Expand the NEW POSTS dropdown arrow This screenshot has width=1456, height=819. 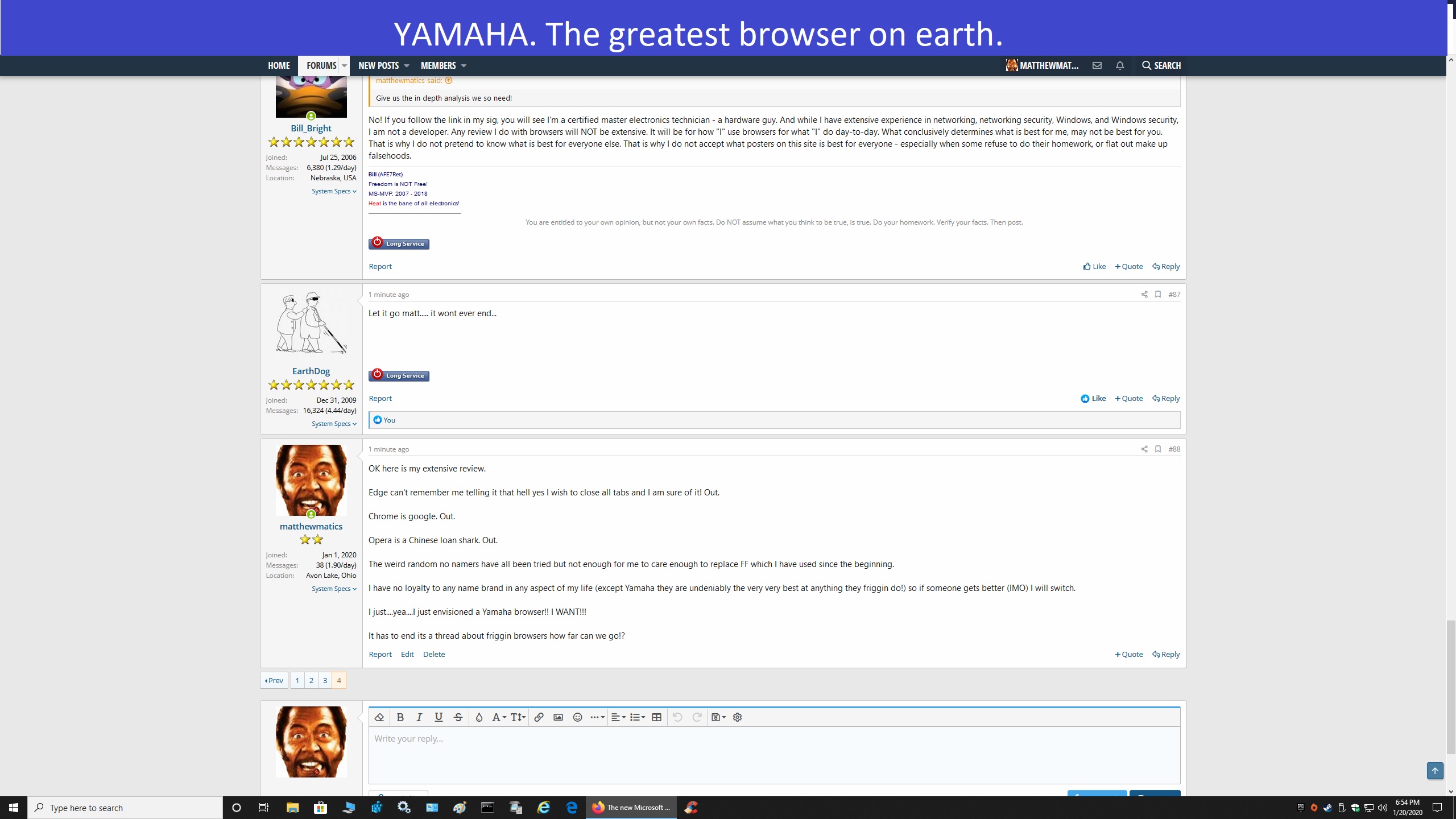pos(407,65)
